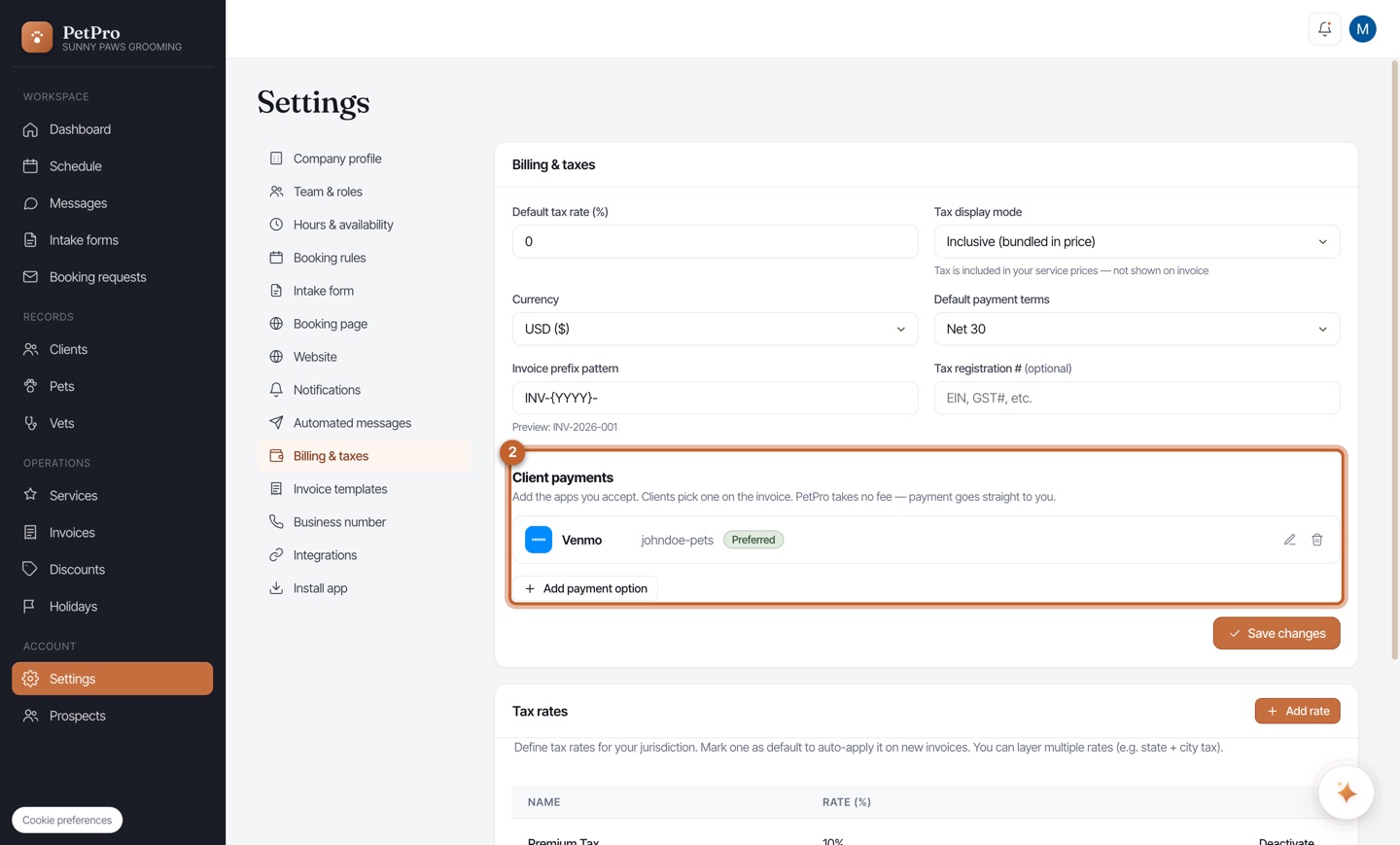Click the Website globe icon

tap(276, 357)
